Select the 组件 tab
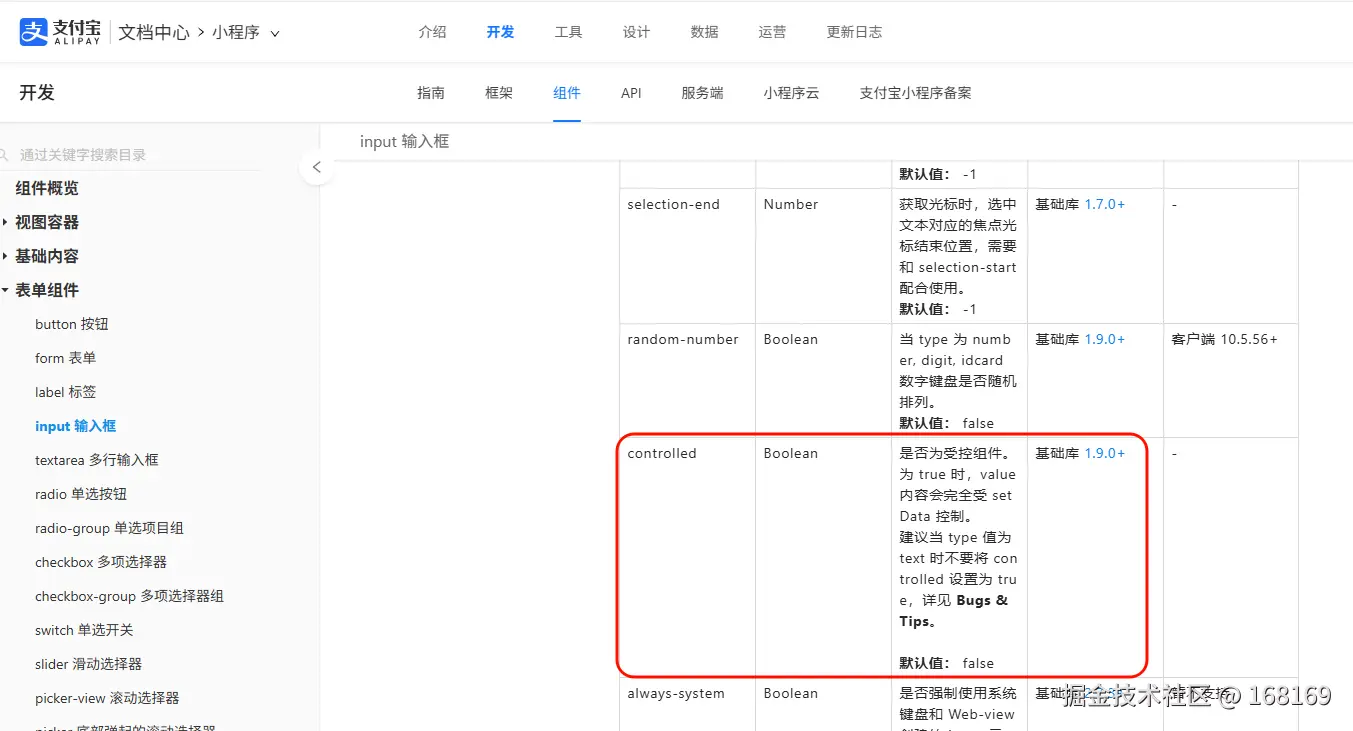The image size is (1353, 731). click(567, 93)
